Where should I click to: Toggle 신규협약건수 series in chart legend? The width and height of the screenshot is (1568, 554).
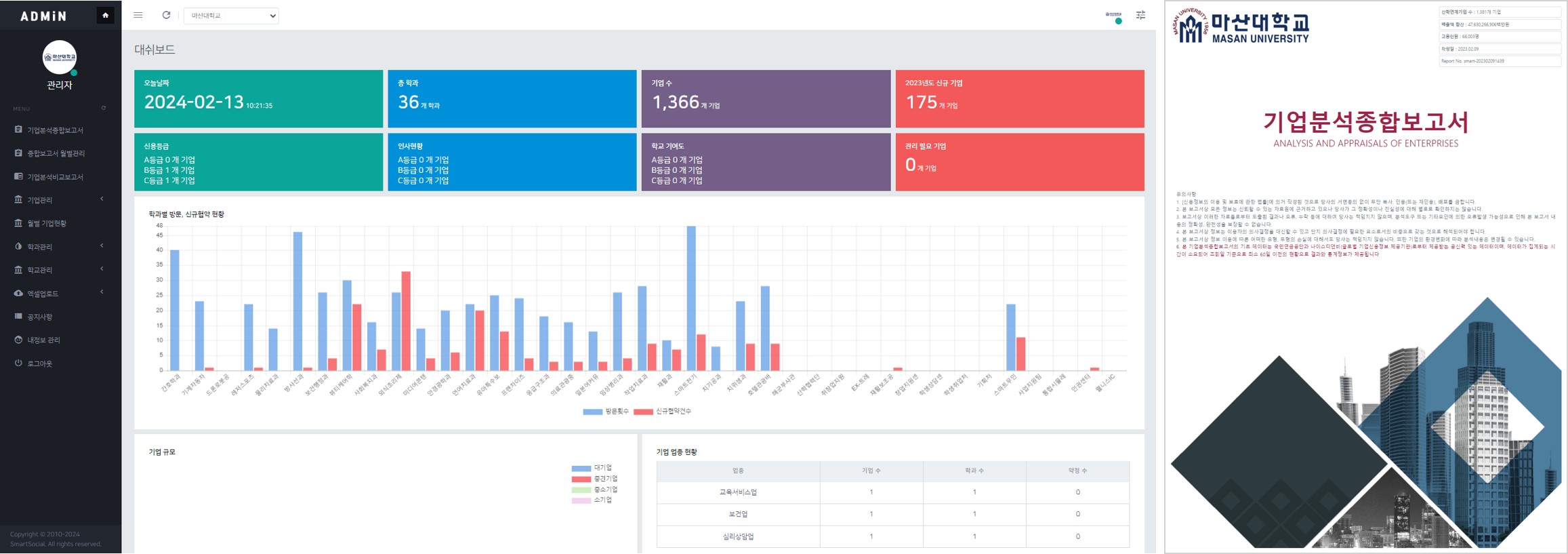coord(663,412)
